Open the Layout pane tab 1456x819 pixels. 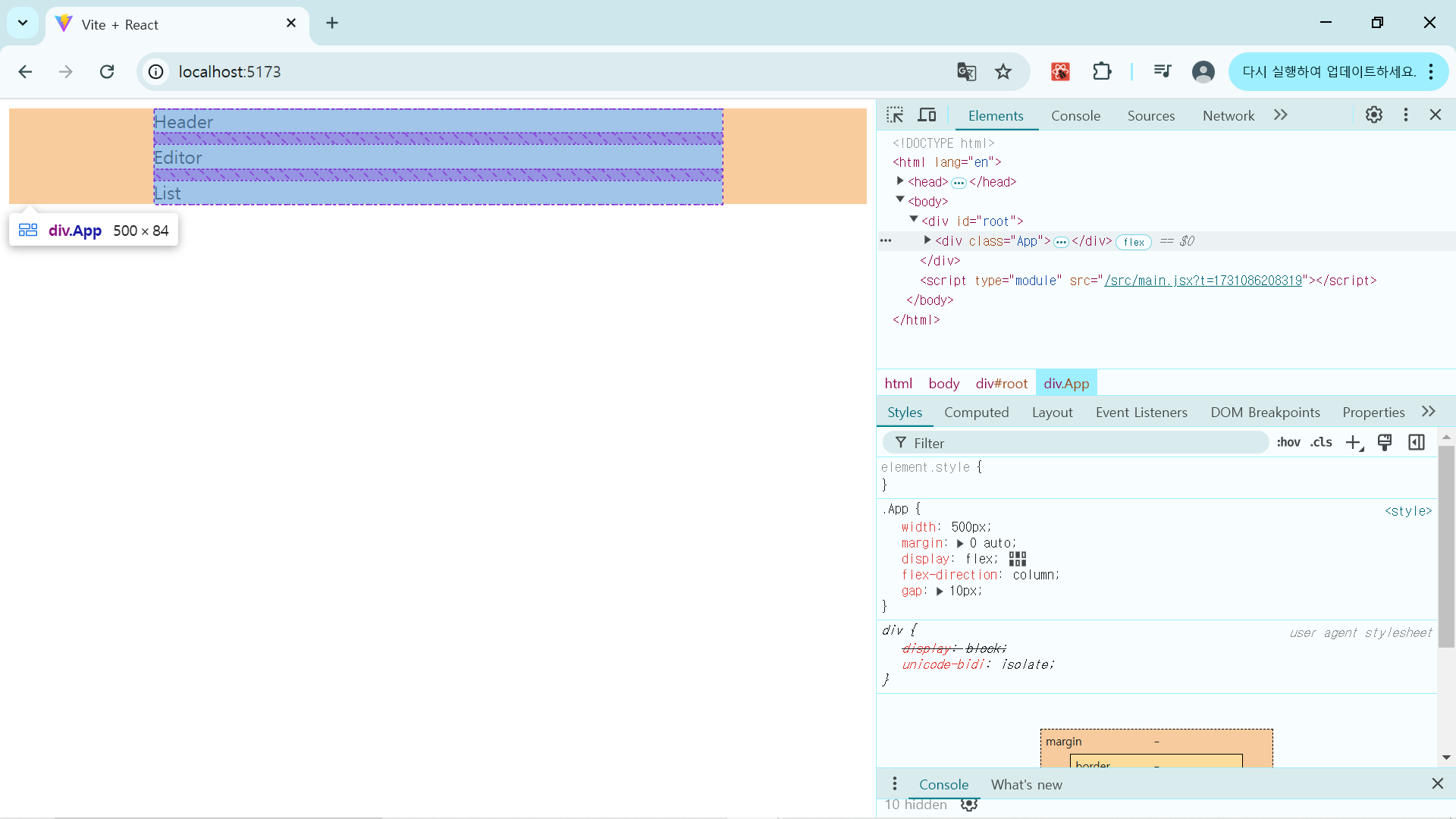1052,413
